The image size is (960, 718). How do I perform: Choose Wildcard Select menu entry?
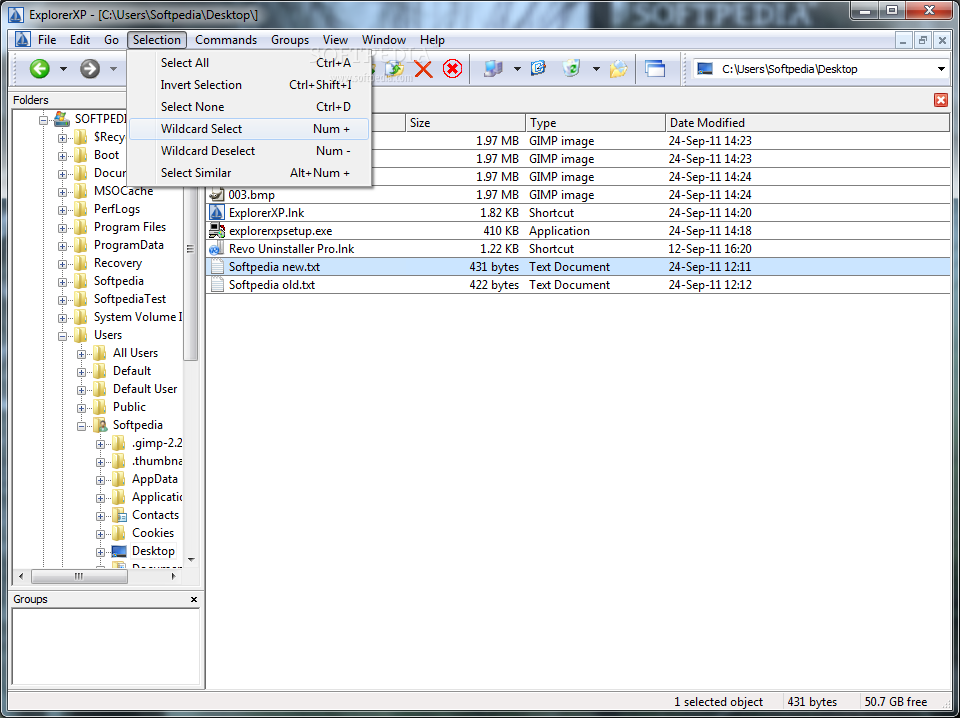click(x=249, y=129)
